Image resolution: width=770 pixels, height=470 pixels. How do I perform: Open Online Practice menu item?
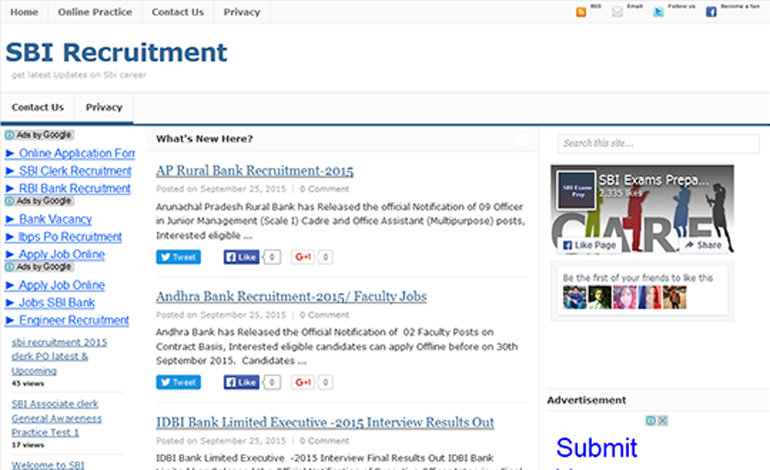95,12
